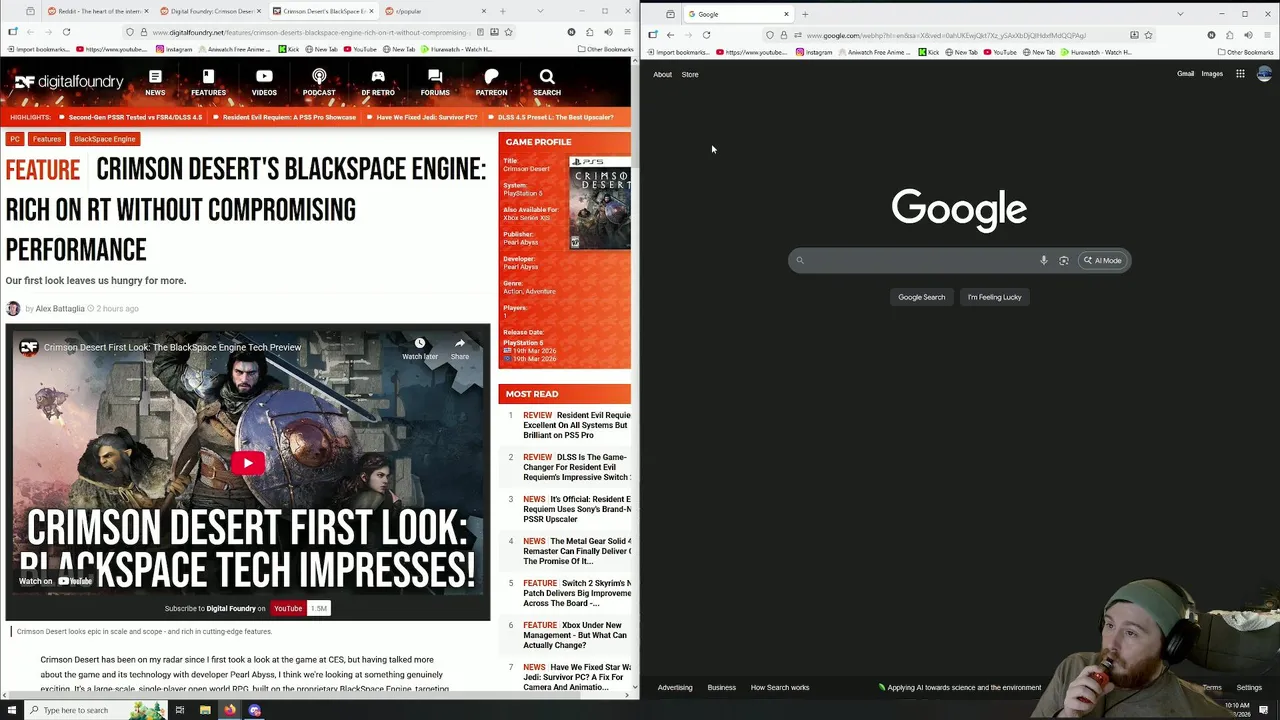This screenshot has height=720, width=1280.
Task: Open Google About page
Action: [x=662, y=74]
